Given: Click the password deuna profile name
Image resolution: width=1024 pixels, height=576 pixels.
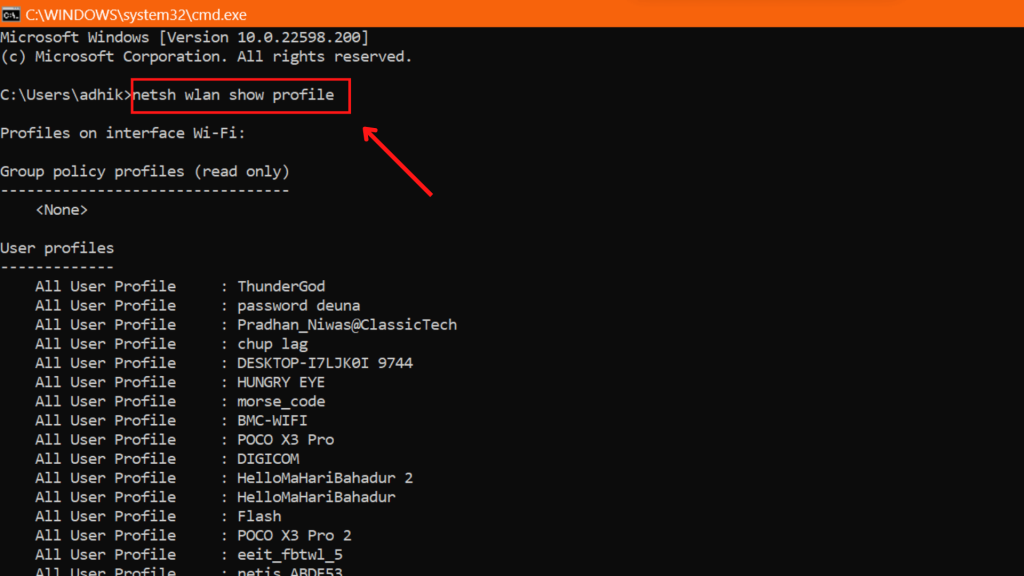Looking at the screenshot, I should pyautogui.click(x=298, y=306).
